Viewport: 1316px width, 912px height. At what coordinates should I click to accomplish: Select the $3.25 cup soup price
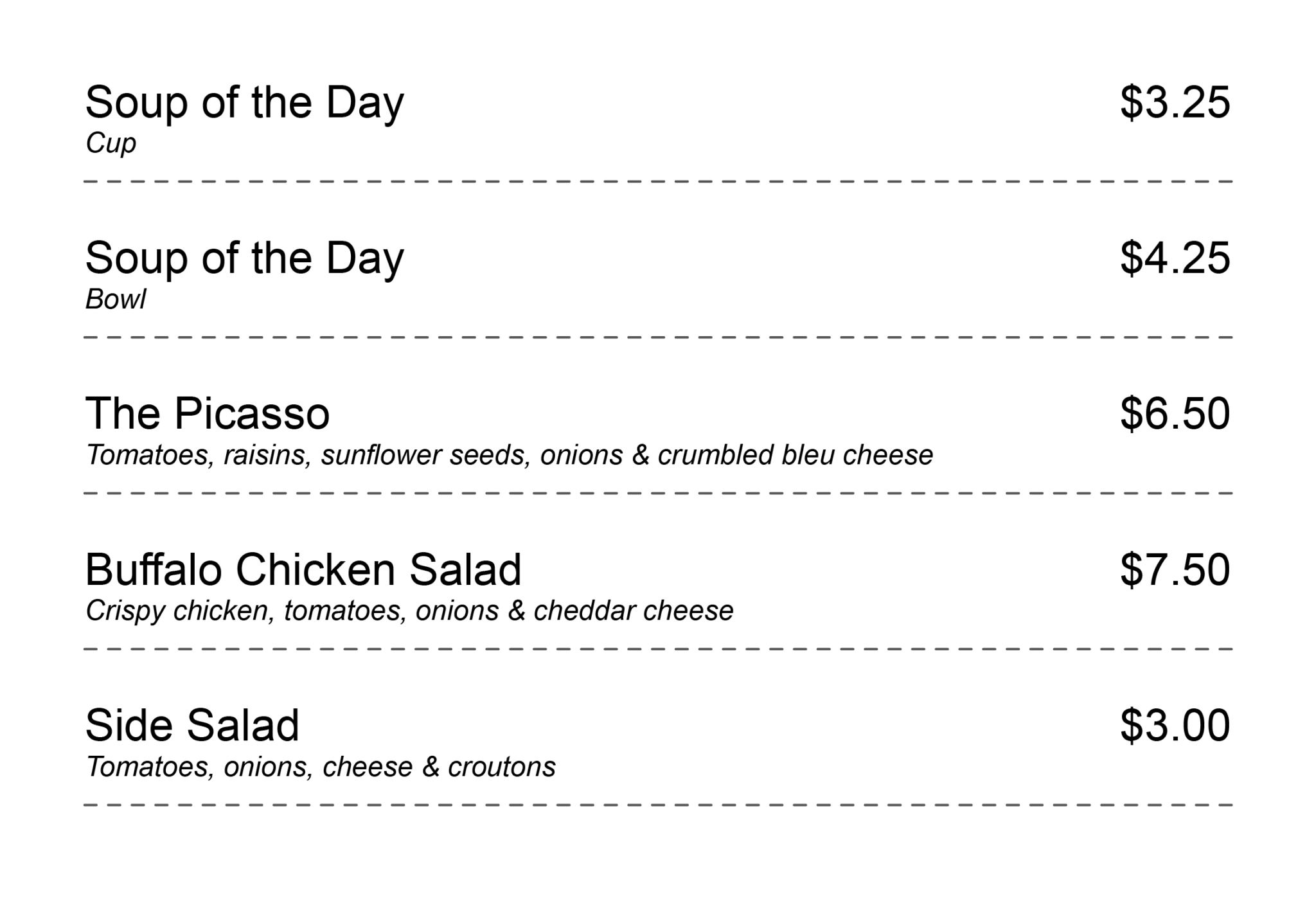(1175, 103)
